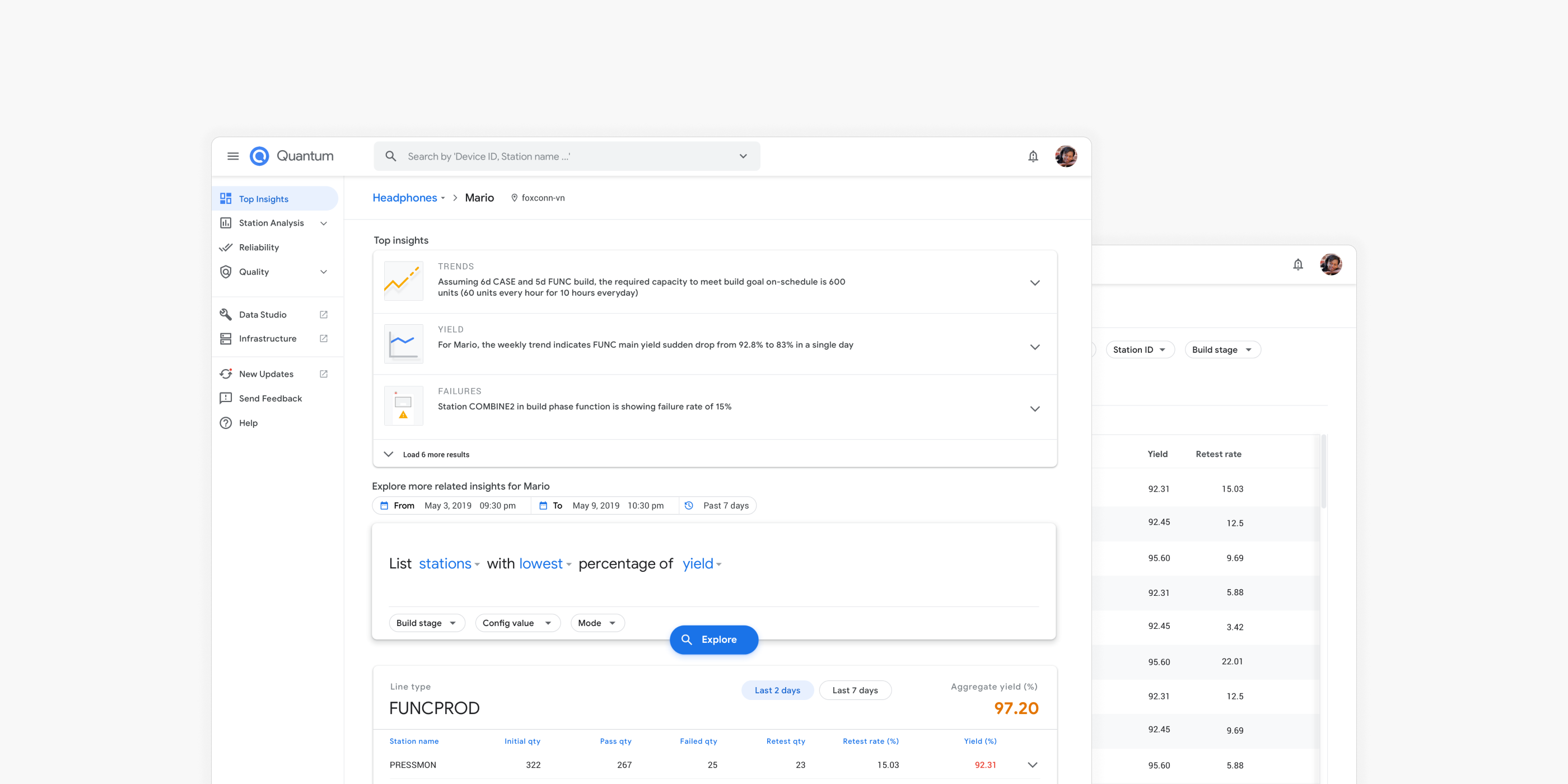The height and width of the screenshot is (784, 1568).
Task: Sort by Initial qty column header
Action: point(522,741)
